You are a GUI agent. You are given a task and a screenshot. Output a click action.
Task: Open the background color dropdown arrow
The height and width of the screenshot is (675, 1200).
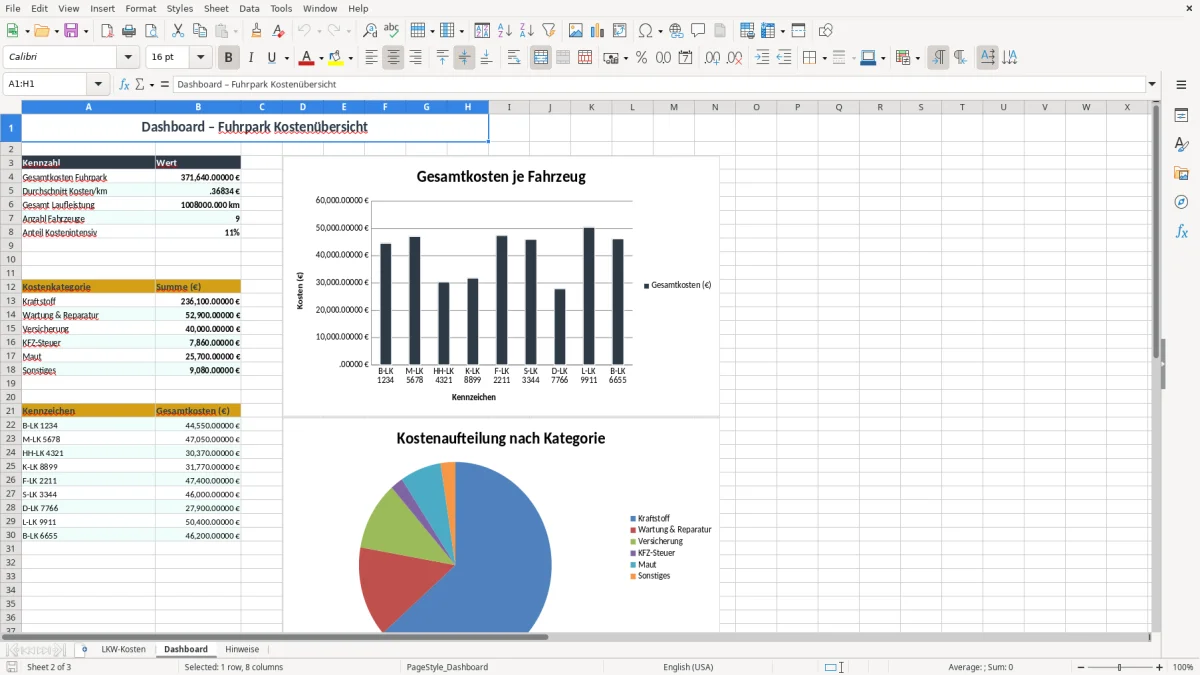(351, 58)
